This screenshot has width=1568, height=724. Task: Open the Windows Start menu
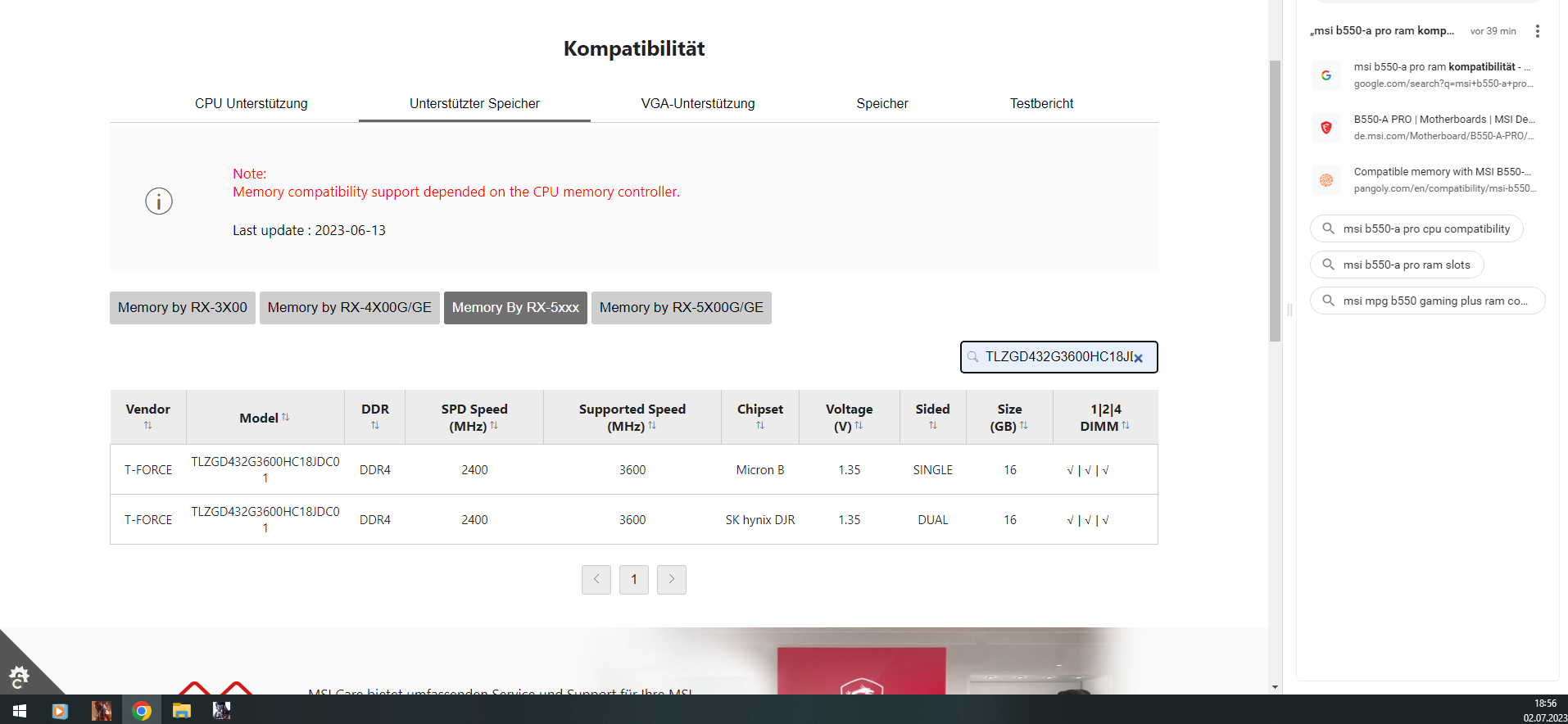coord(20,710)
